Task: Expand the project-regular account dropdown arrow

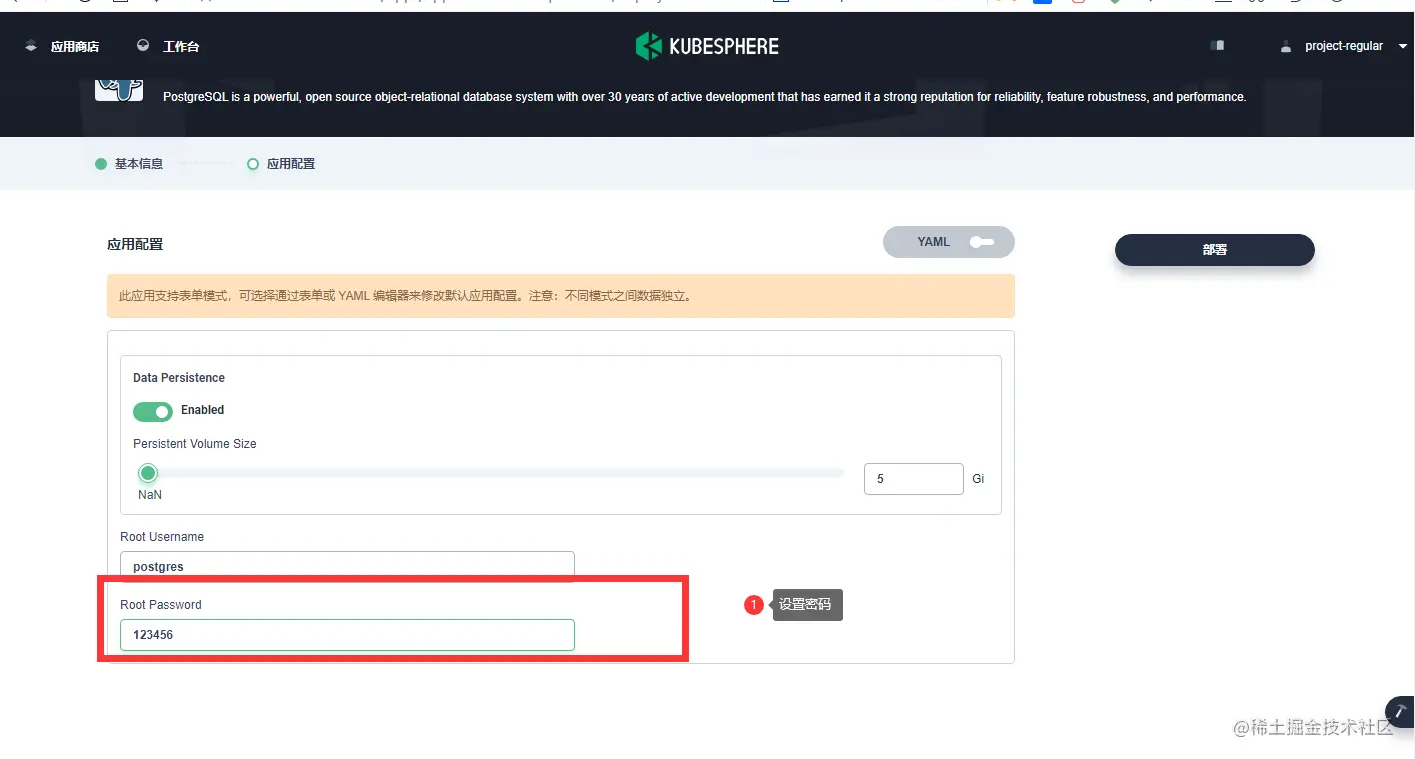Action: (x=1403, y=46)
